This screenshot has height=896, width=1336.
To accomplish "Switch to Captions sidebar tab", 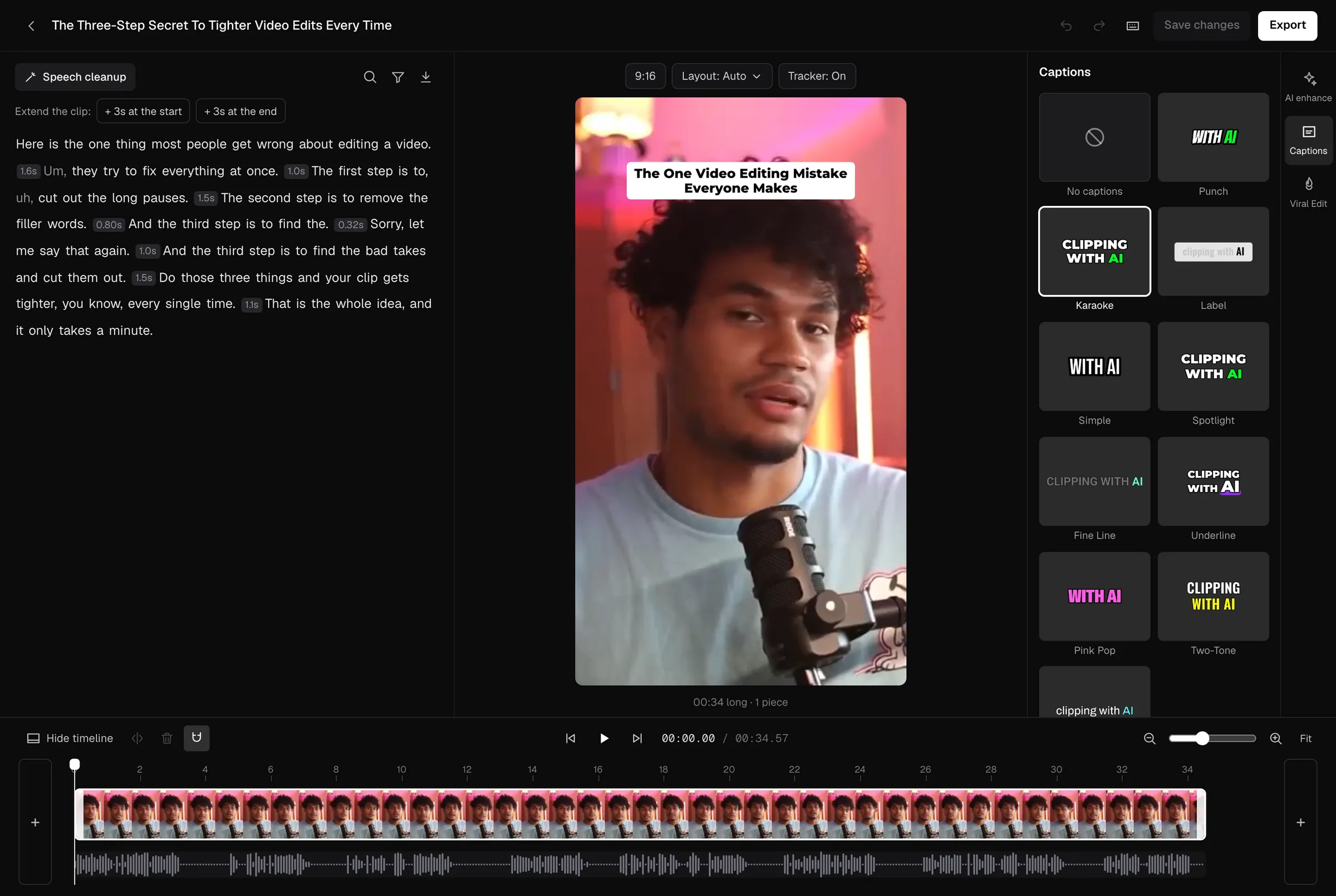I will point(1308,141).
